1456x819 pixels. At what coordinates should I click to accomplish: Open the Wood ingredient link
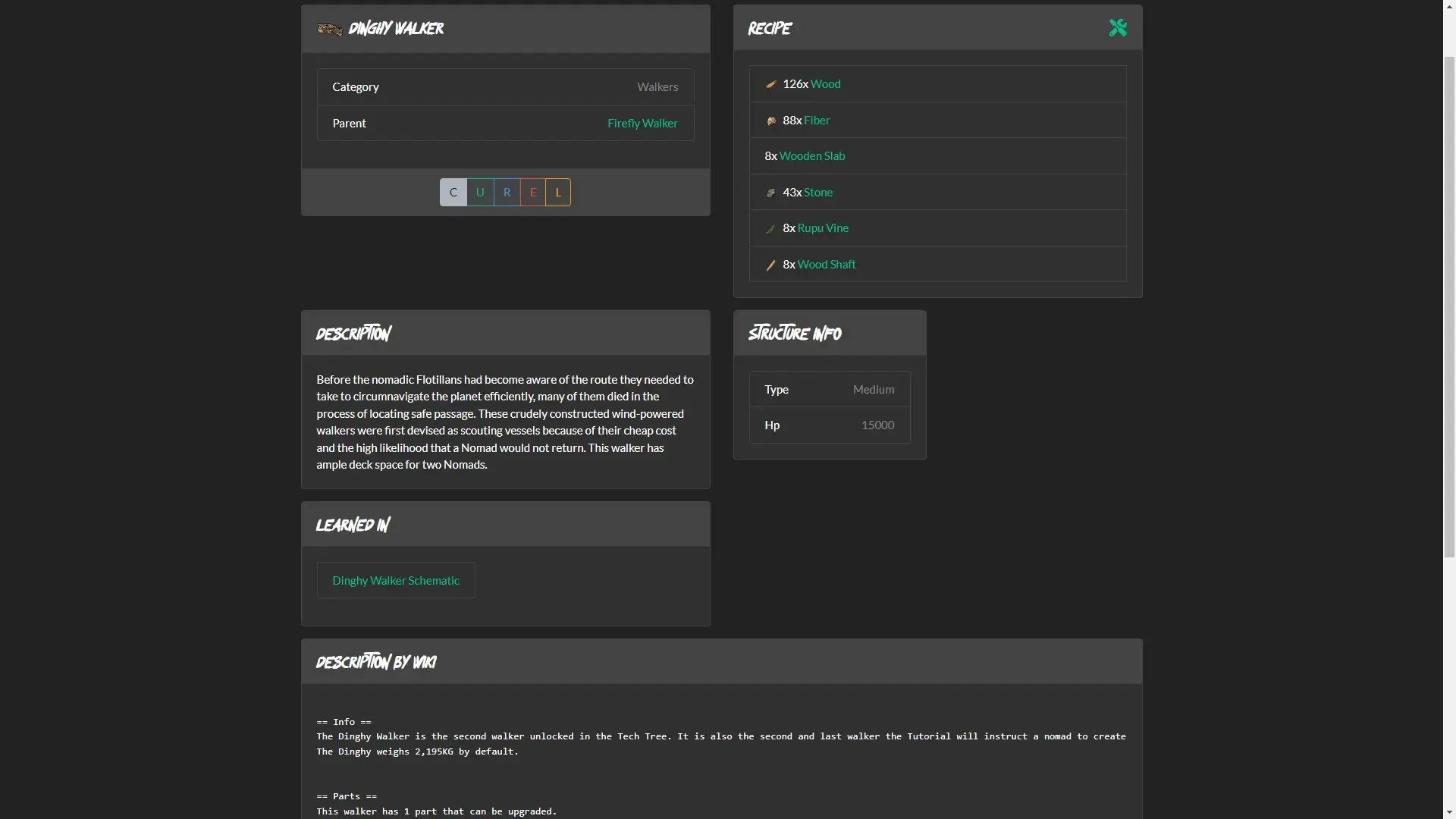[825, 84]
